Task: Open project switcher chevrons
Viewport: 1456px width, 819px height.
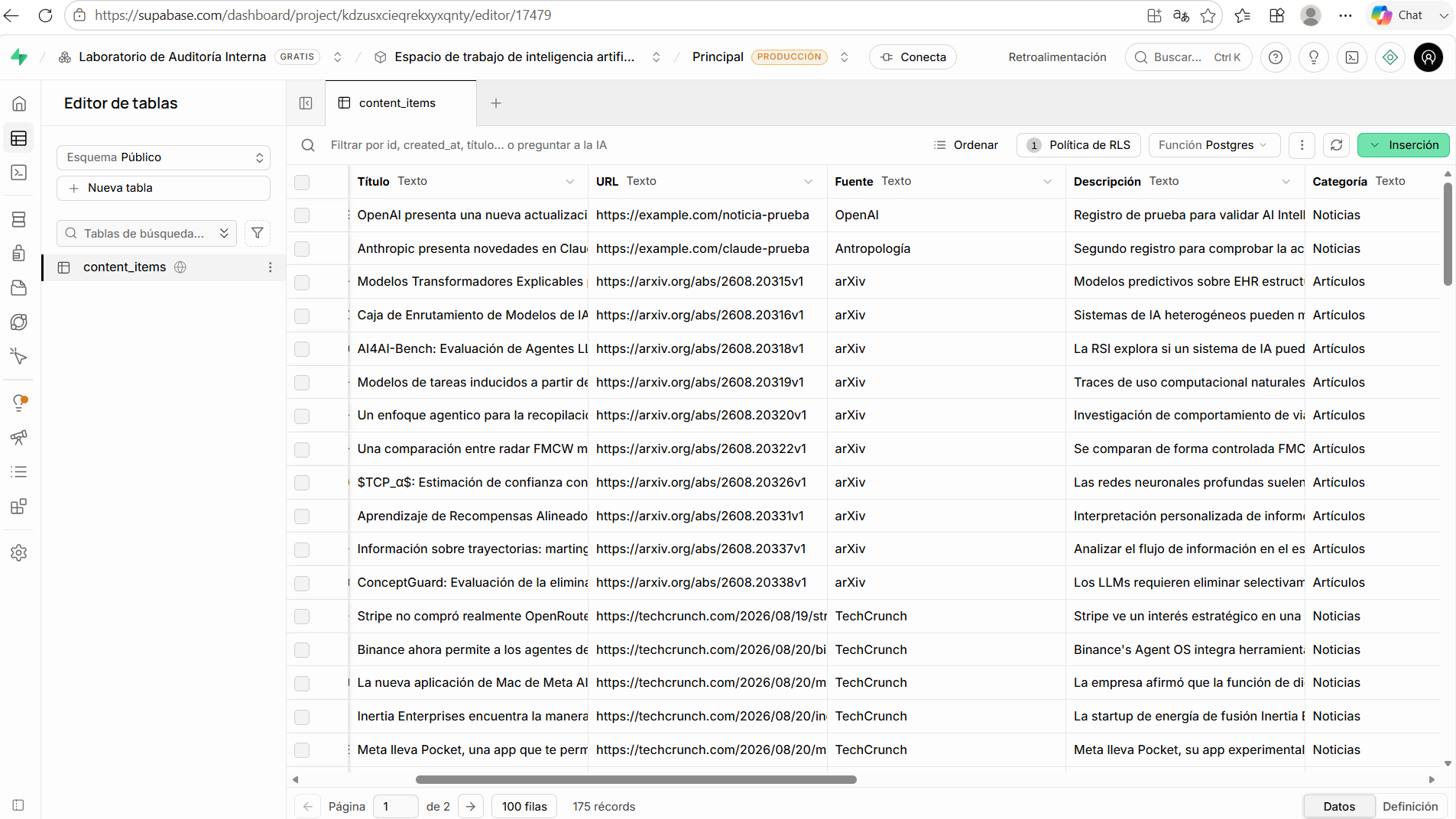Action: [656, 57]
